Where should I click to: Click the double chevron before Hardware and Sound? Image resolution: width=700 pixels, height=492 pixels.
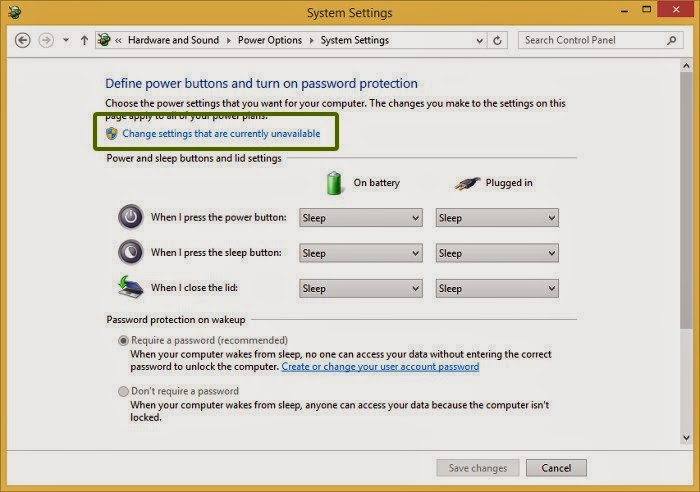[x=118, y=41]
